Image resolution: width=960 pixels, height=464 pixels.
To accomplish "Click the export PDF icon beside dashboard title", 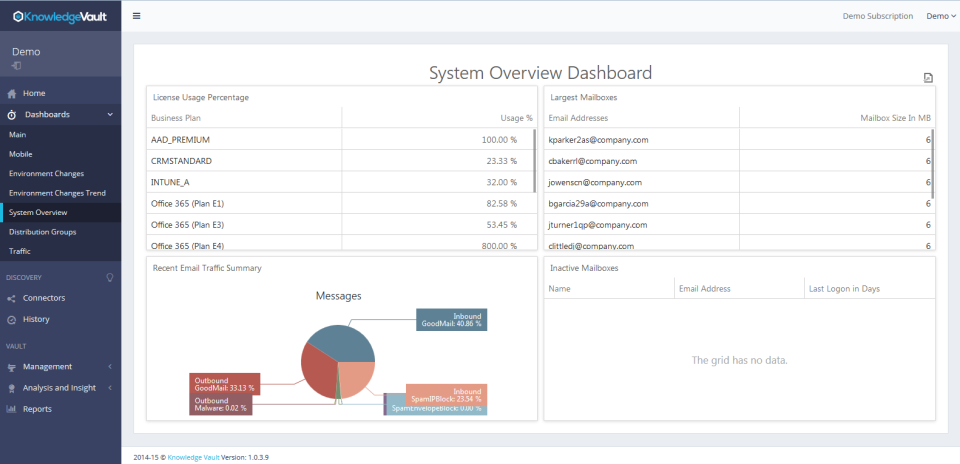I will point(928,77).
